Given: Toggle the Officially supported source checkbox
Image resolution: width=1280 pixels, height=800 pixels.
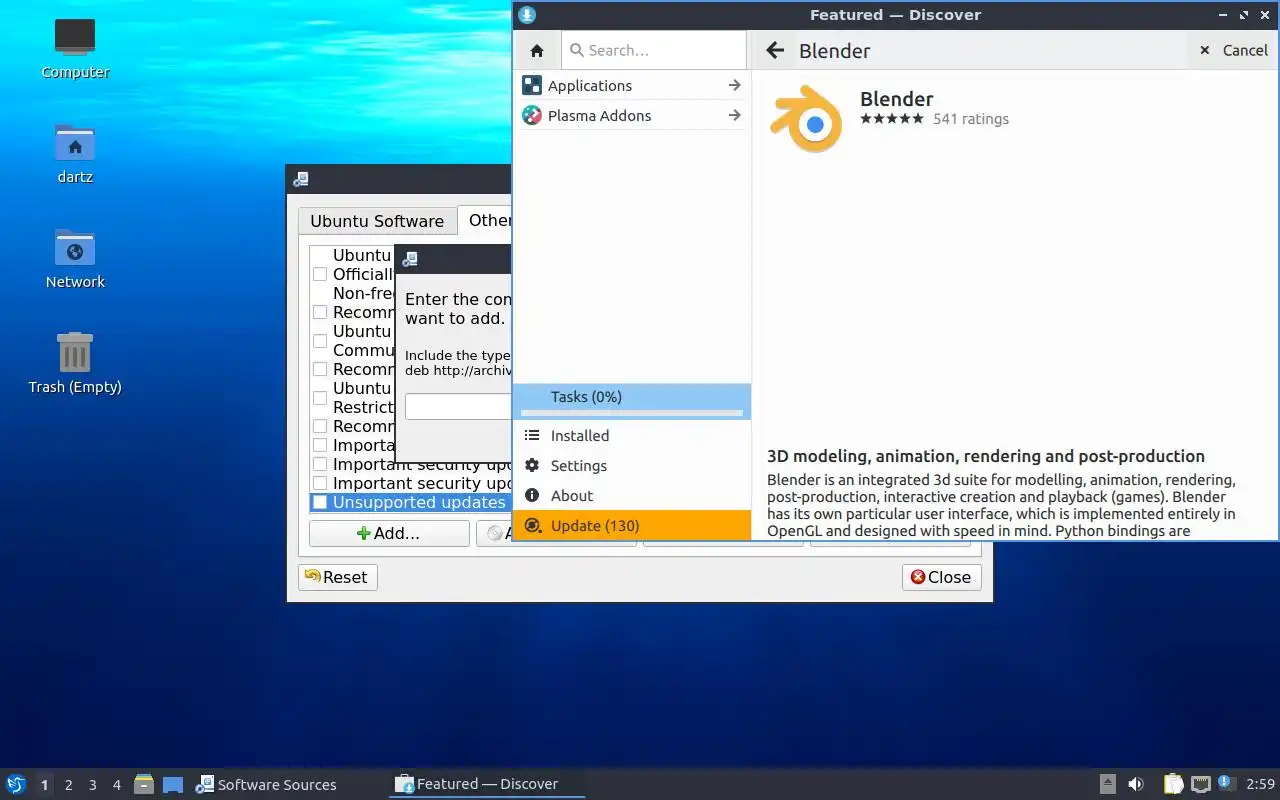Looking at the screenshot, I should point(320,274).
